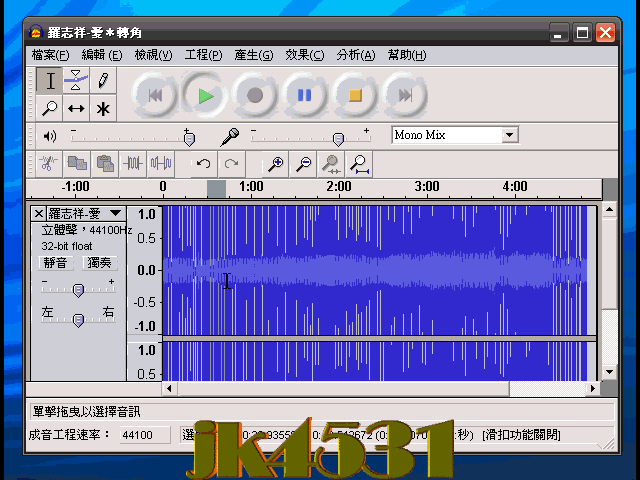
Task: Click the input volume slider handle
Action: tap(338, 139)
